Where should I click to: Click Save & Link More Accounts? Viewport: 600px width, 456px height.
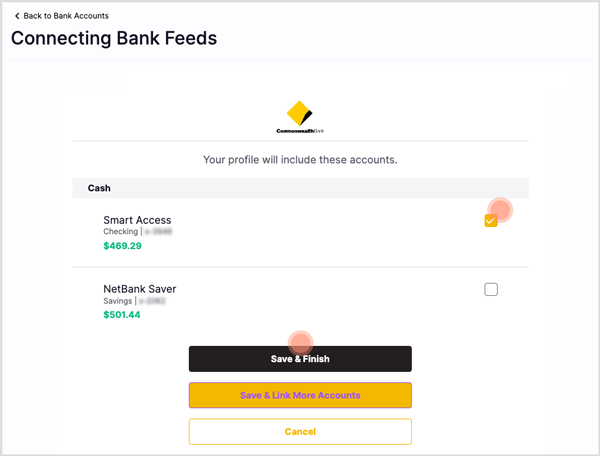(300, 395)
